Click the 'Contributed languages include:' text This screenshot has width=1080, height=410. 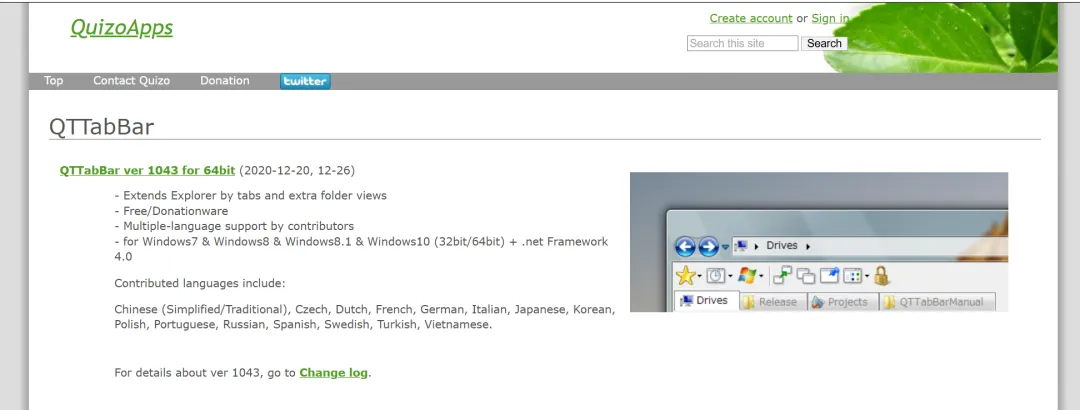tap(200, 283)
